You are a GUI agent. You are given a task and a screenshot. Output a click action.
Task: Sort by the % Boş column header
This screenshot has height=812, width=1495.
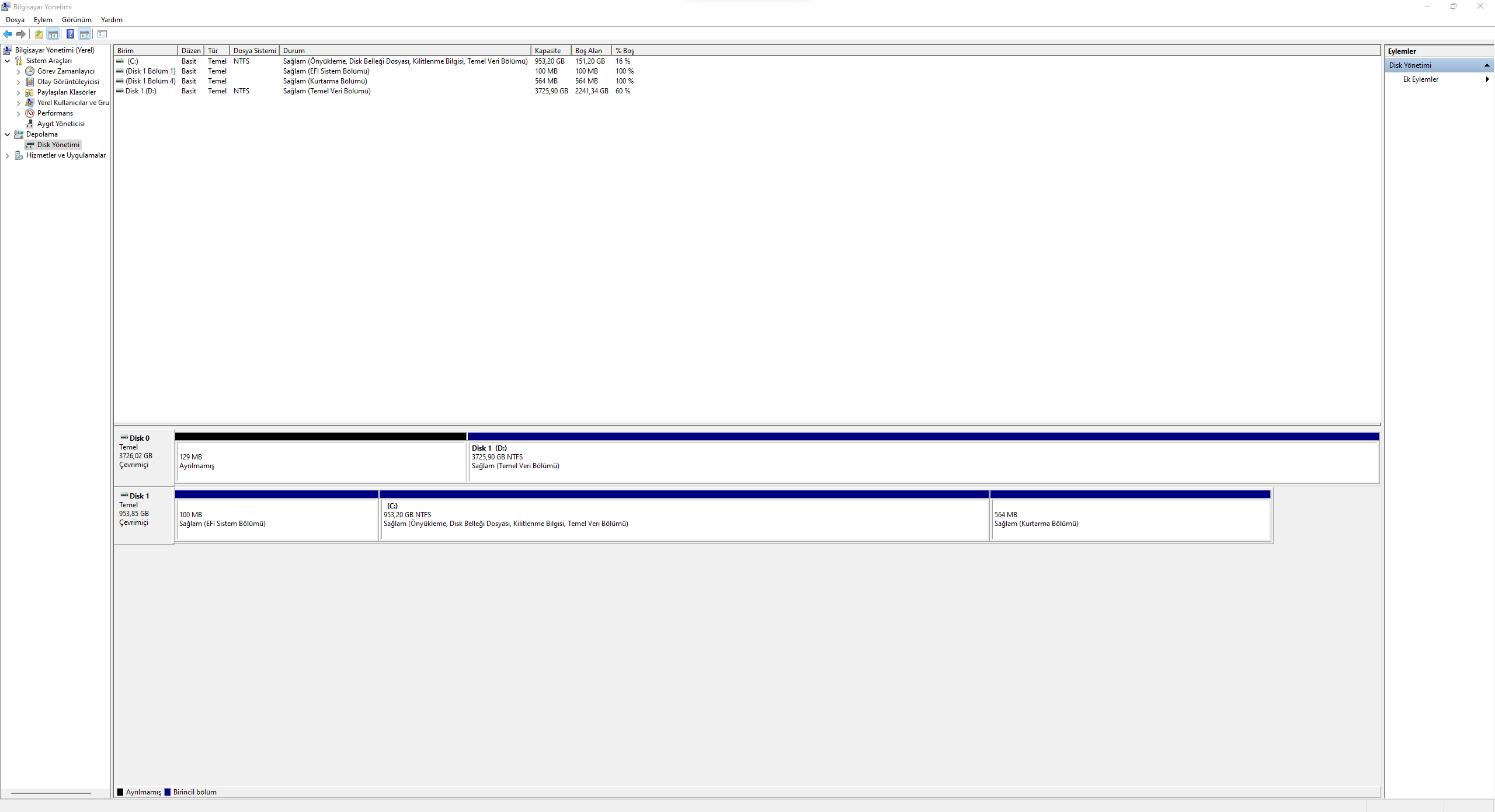click(624, 51)
